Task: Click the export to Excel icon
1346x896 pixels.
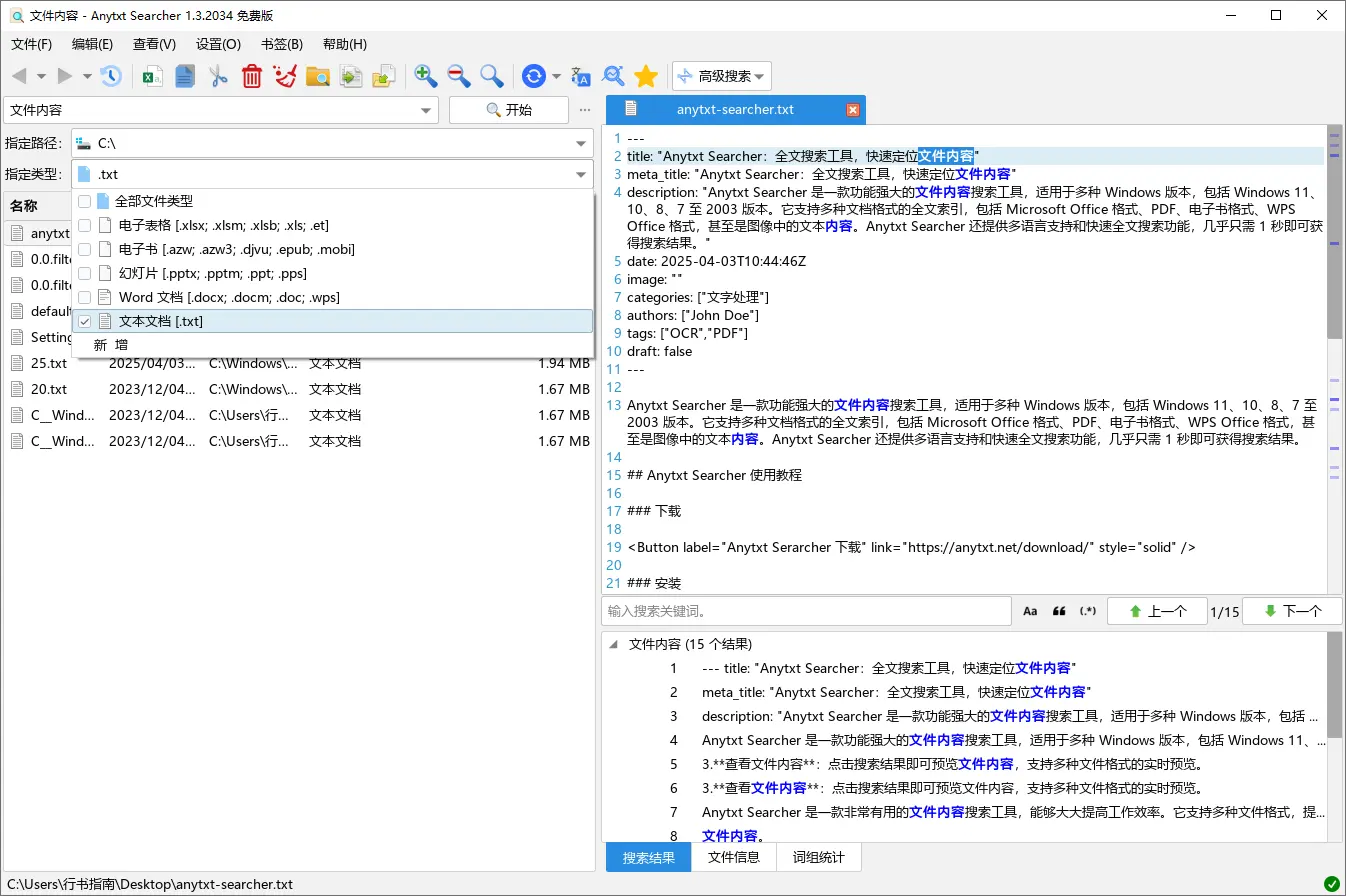Action: click(152, 76)
